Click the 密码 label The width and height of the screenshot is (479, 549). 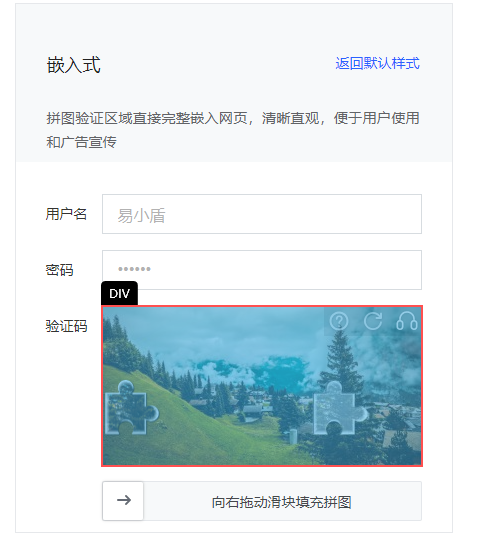[59, 270]
